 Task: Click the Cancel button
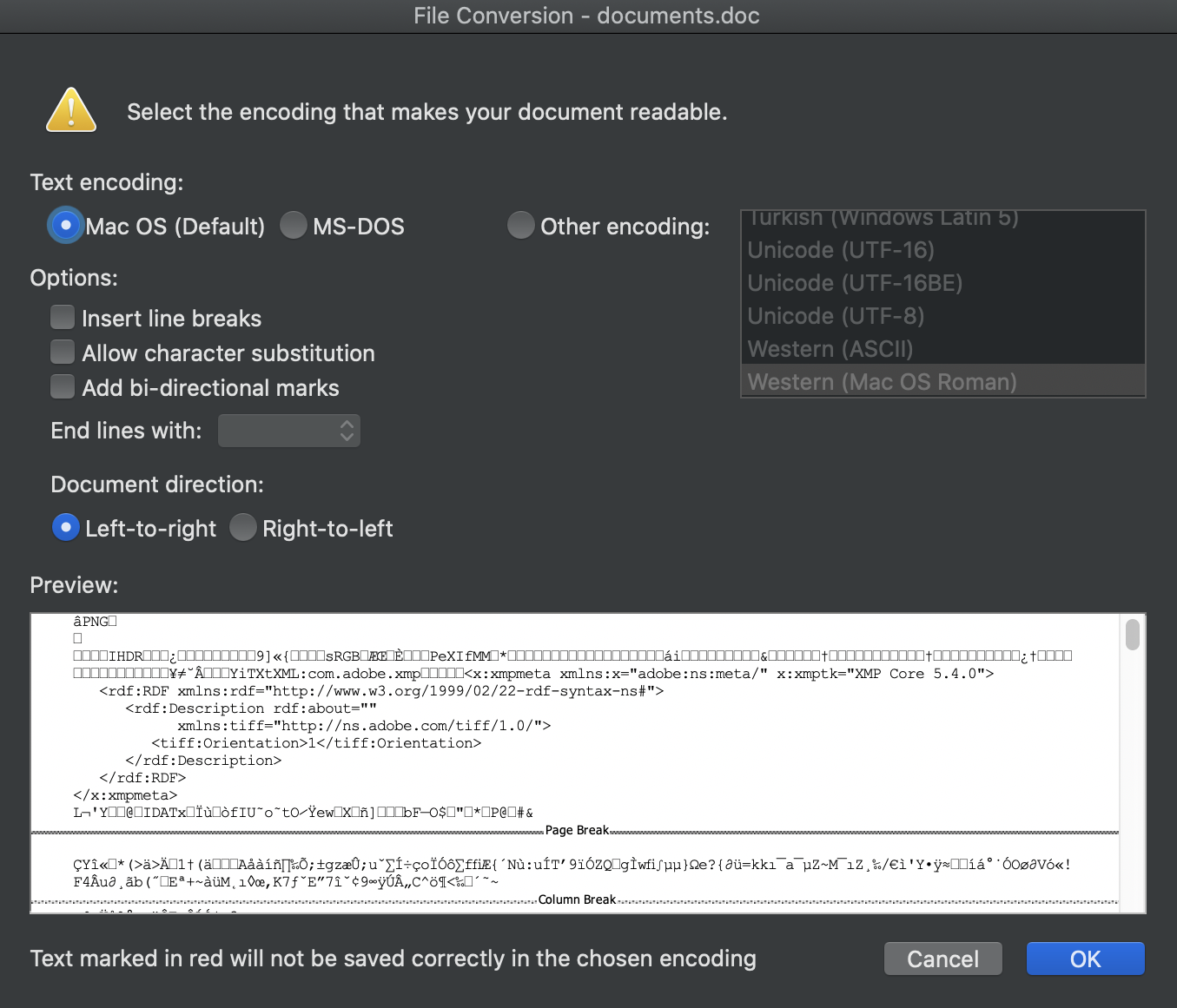point(943,959)
